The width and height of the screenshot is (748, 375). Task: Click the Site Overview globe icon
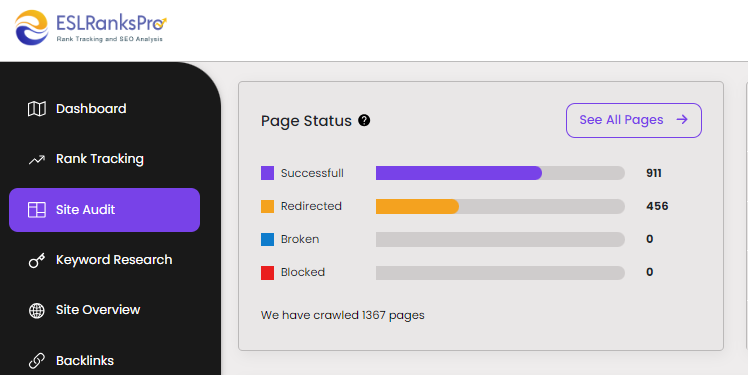coord(37,311)
